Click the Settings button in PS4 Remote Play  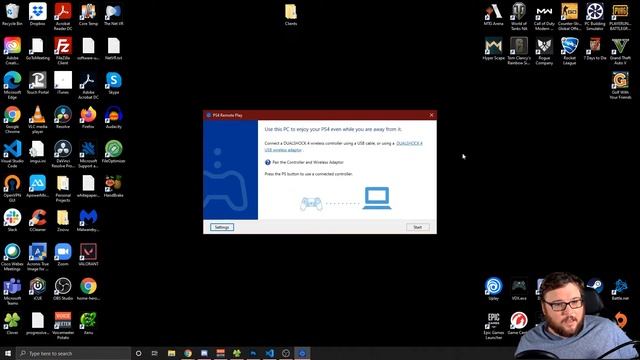(x=222, y=227)
